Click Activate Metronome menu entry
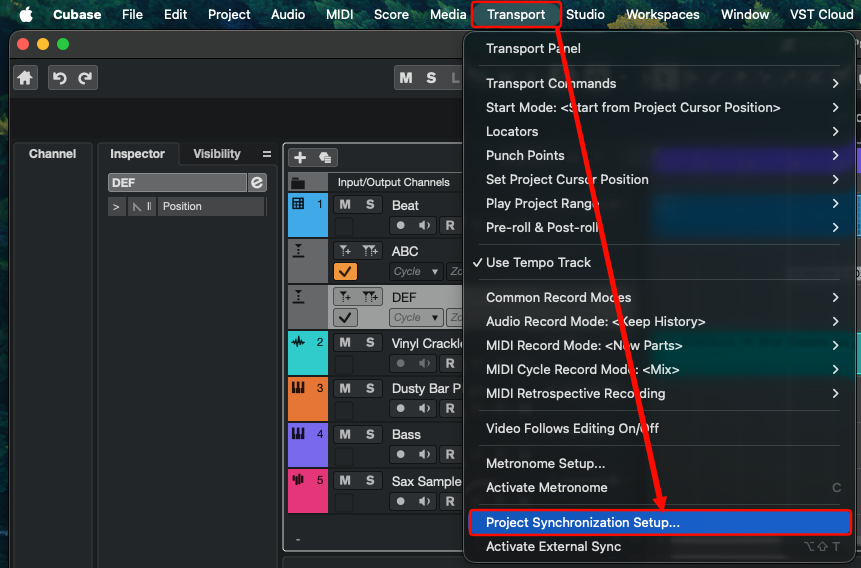 click(x=660, y=487)
